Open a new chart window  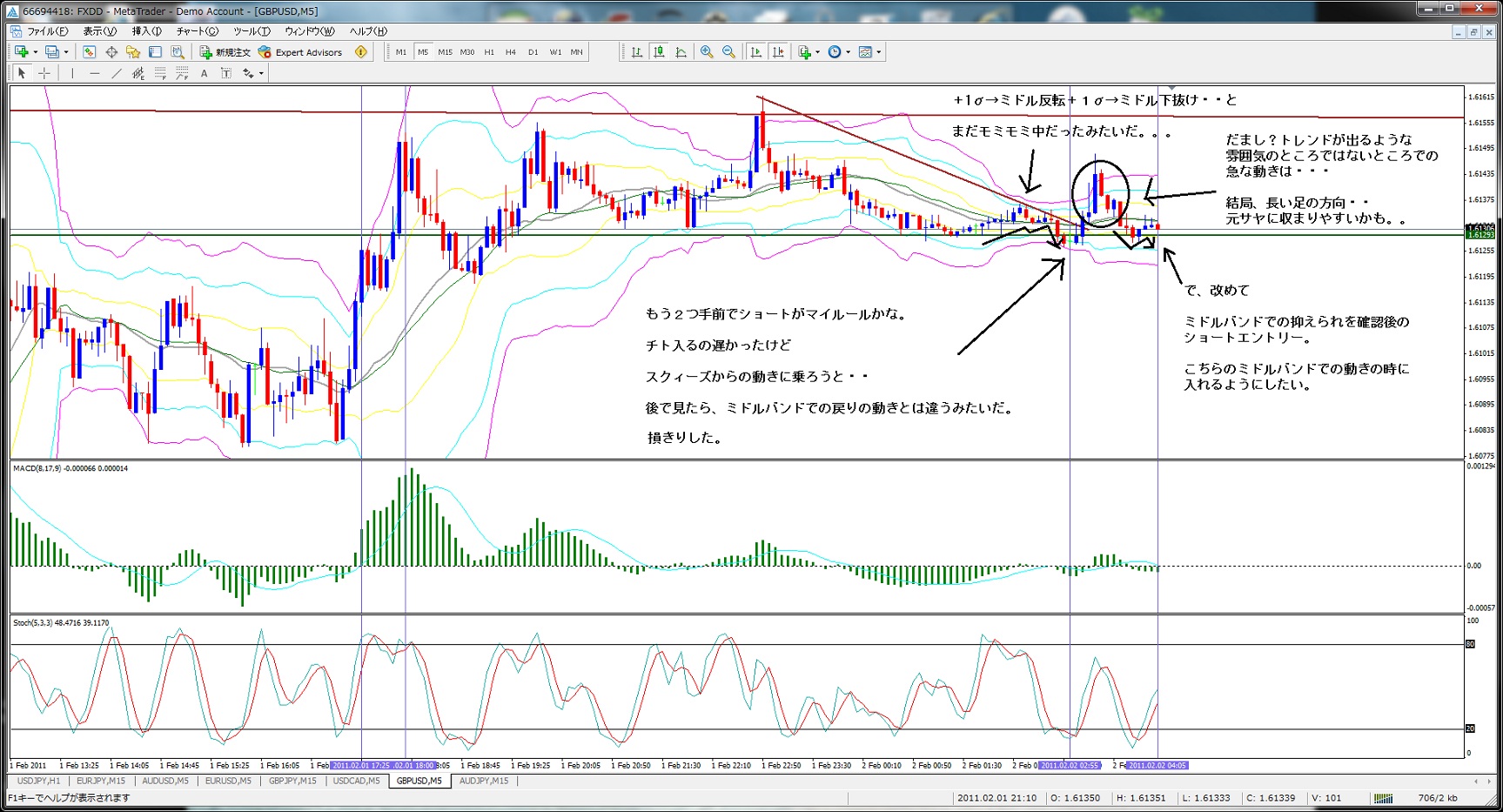(x=21, y=52)
